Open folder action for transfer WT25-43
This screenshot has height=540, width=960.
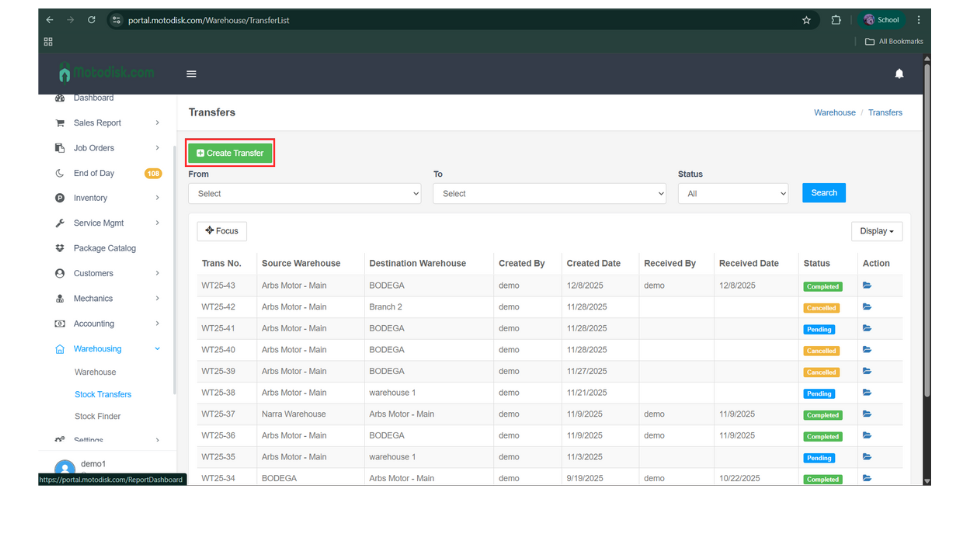(x=867, y=286)
